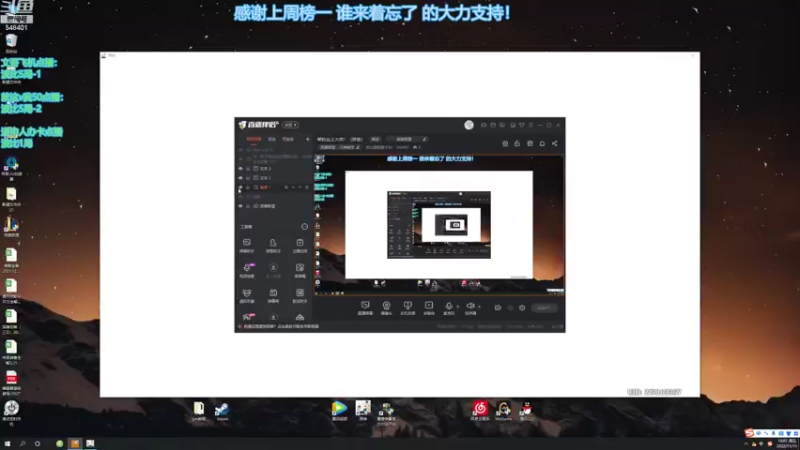Open the headset support icon in title bar
This screenshot has width=800, height=450.
tap(483, 125)
